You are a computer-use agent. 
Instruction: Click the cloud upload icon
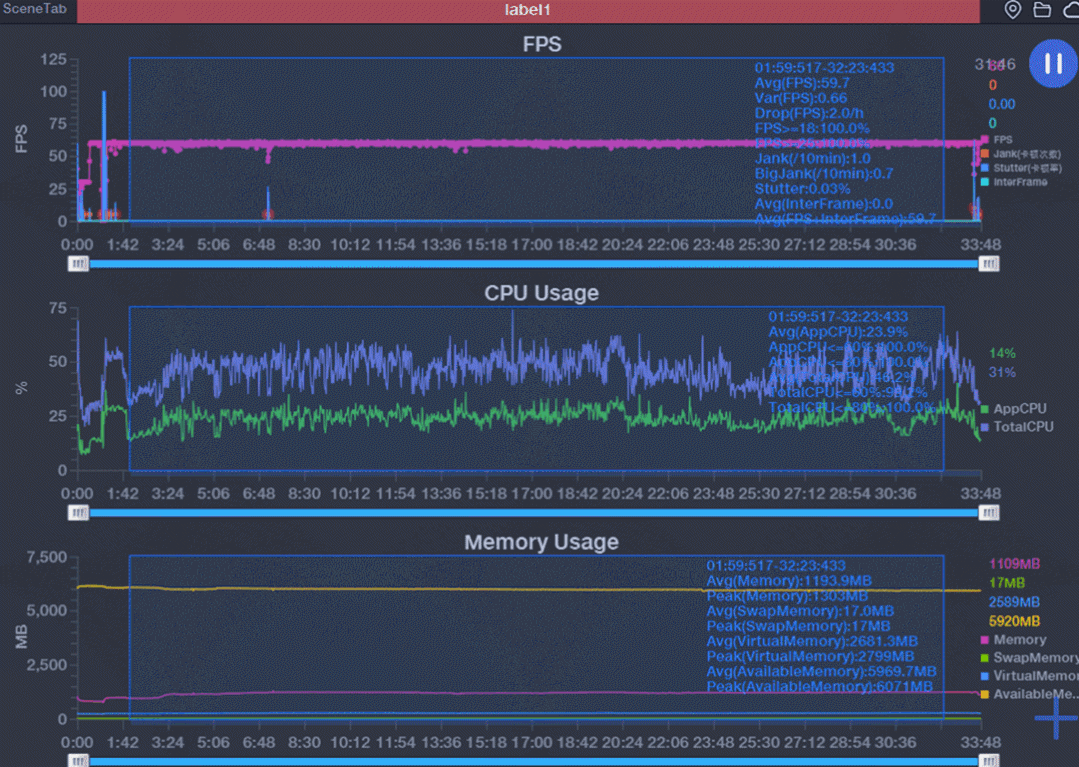tap(1071, 10)
